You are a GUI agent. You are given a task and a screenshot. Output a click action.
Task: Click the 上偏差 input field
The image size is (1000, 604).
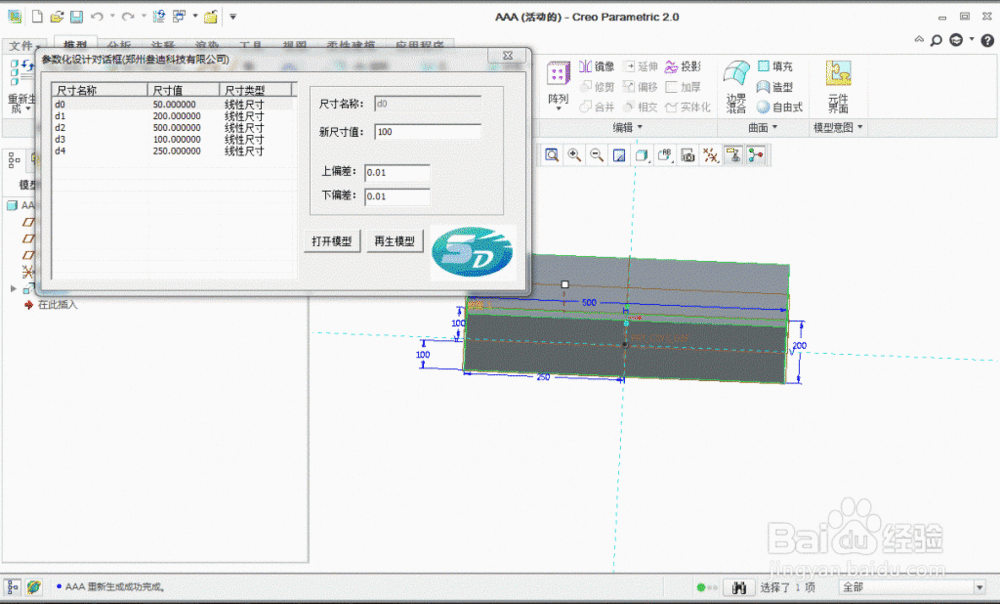(x=397, y=172)
